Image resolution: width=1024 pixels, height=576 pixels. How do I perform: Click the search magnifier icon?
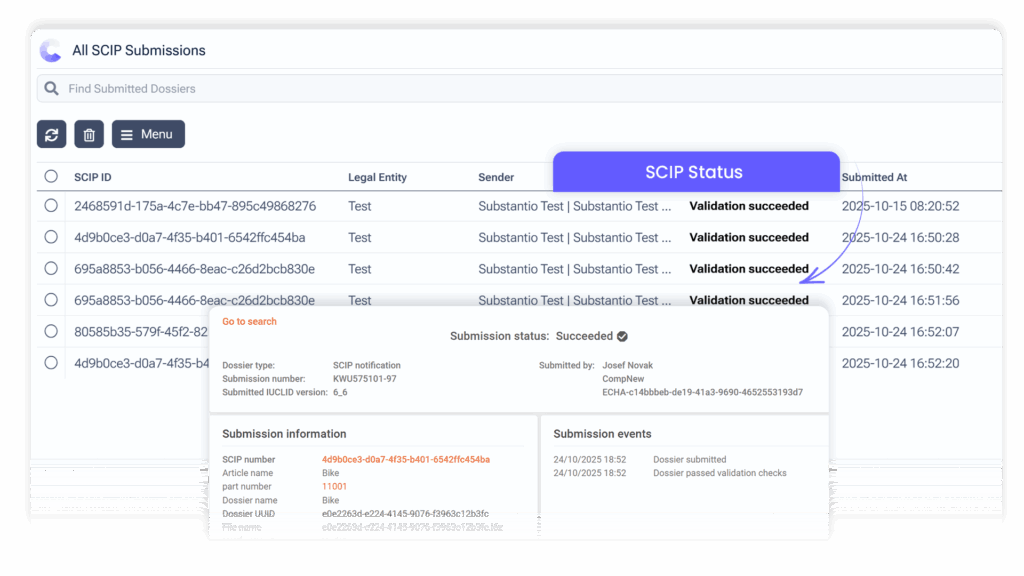click(51, 89)
